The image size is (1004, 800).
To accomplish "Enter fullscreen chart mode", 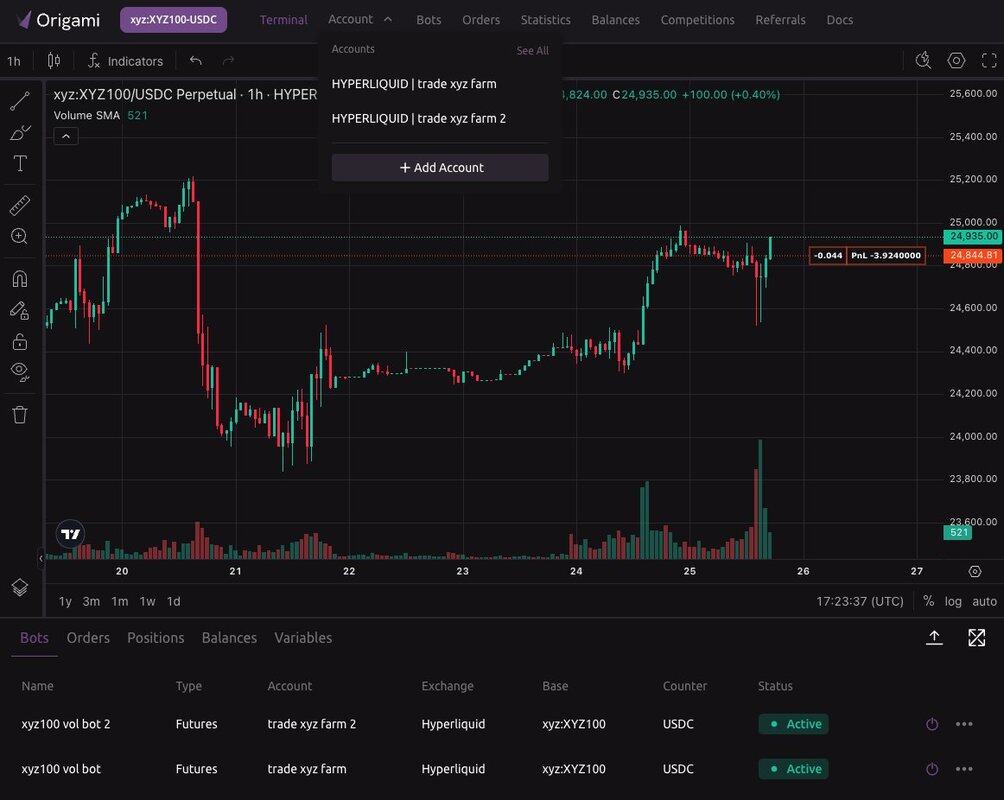I will pos(988,61).
